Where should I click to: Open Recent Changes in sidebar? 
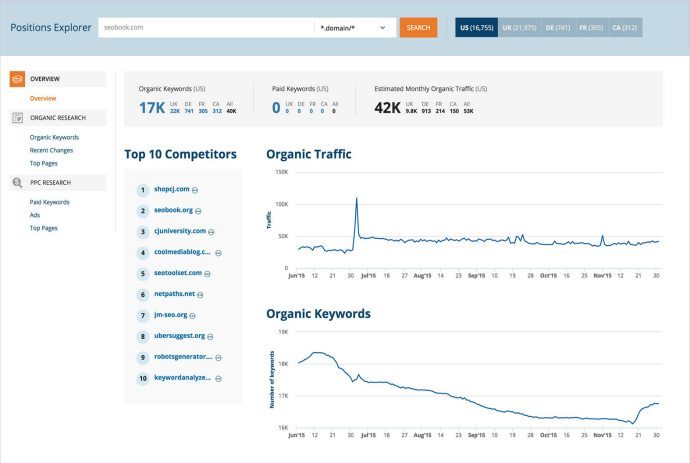pyautogui.click(x=51, y=151)
